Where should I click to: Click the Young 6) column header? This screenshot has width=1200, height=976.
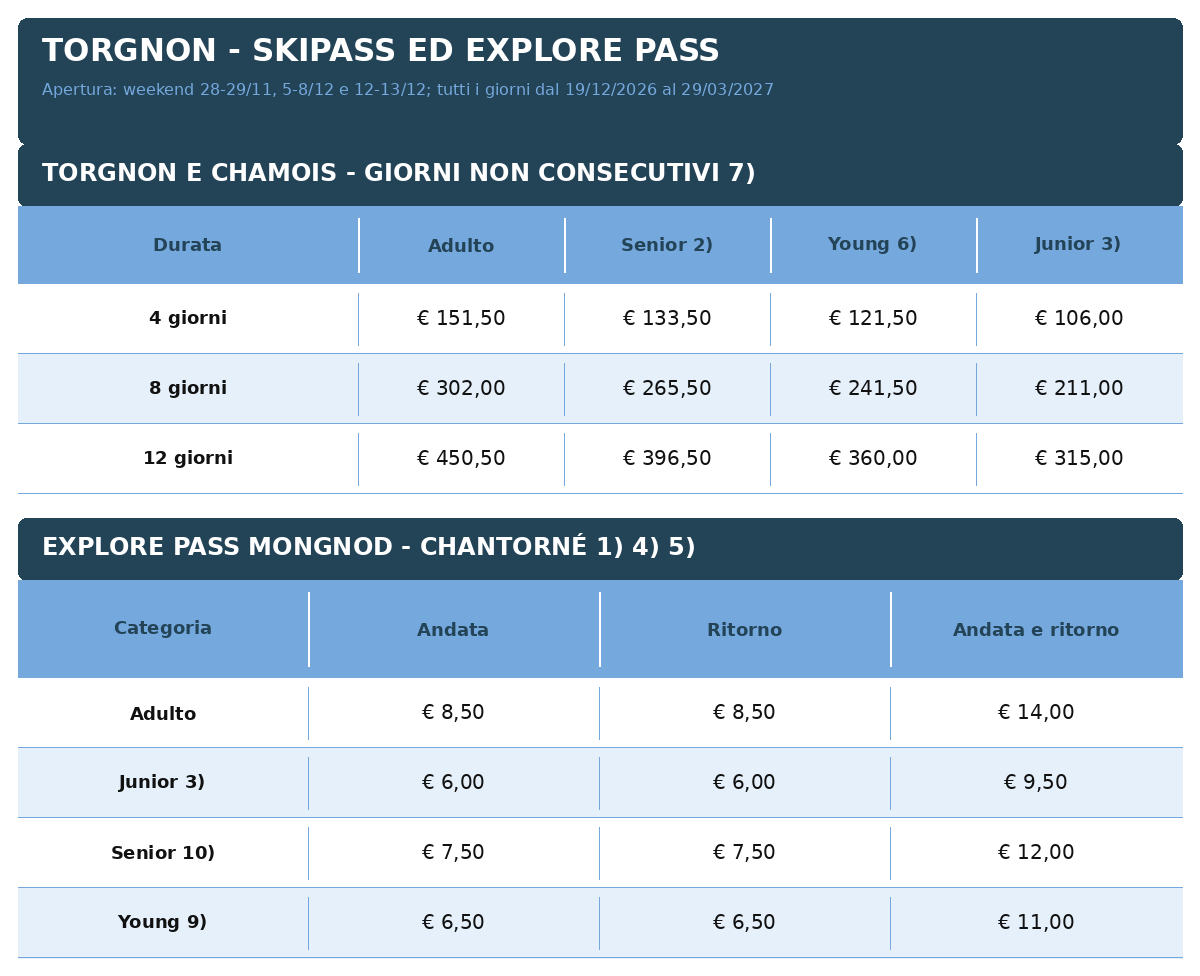(873, 244)
